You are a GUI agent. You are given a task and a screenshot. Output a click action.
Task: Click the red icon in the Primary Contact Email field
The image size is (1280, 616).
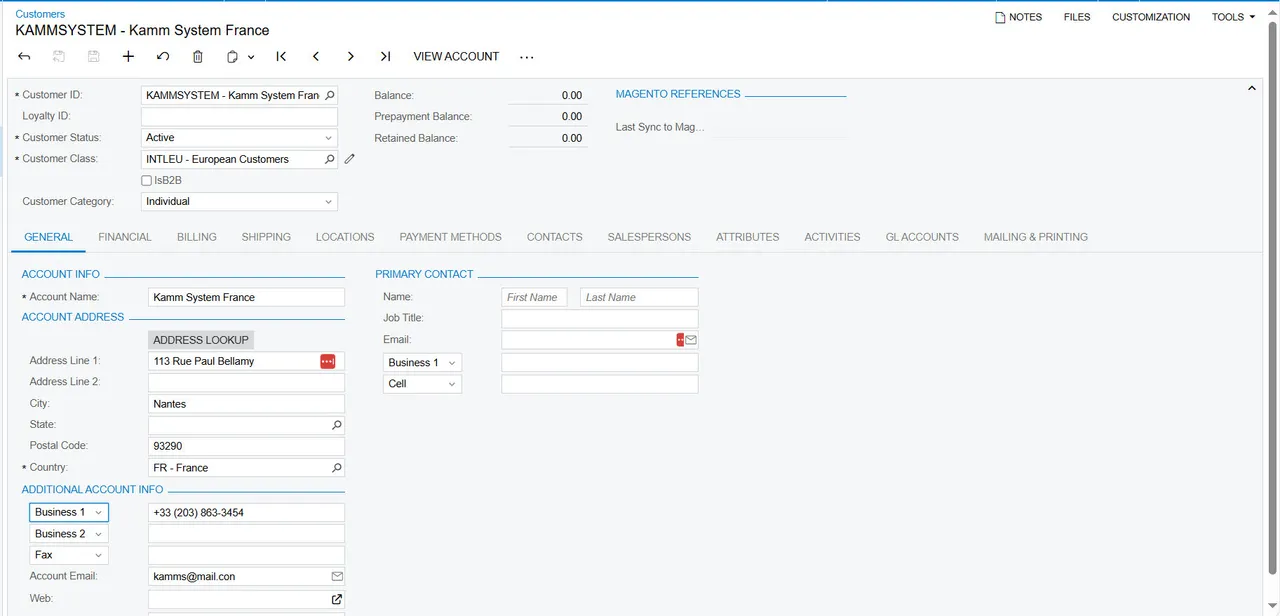(680, 340)
